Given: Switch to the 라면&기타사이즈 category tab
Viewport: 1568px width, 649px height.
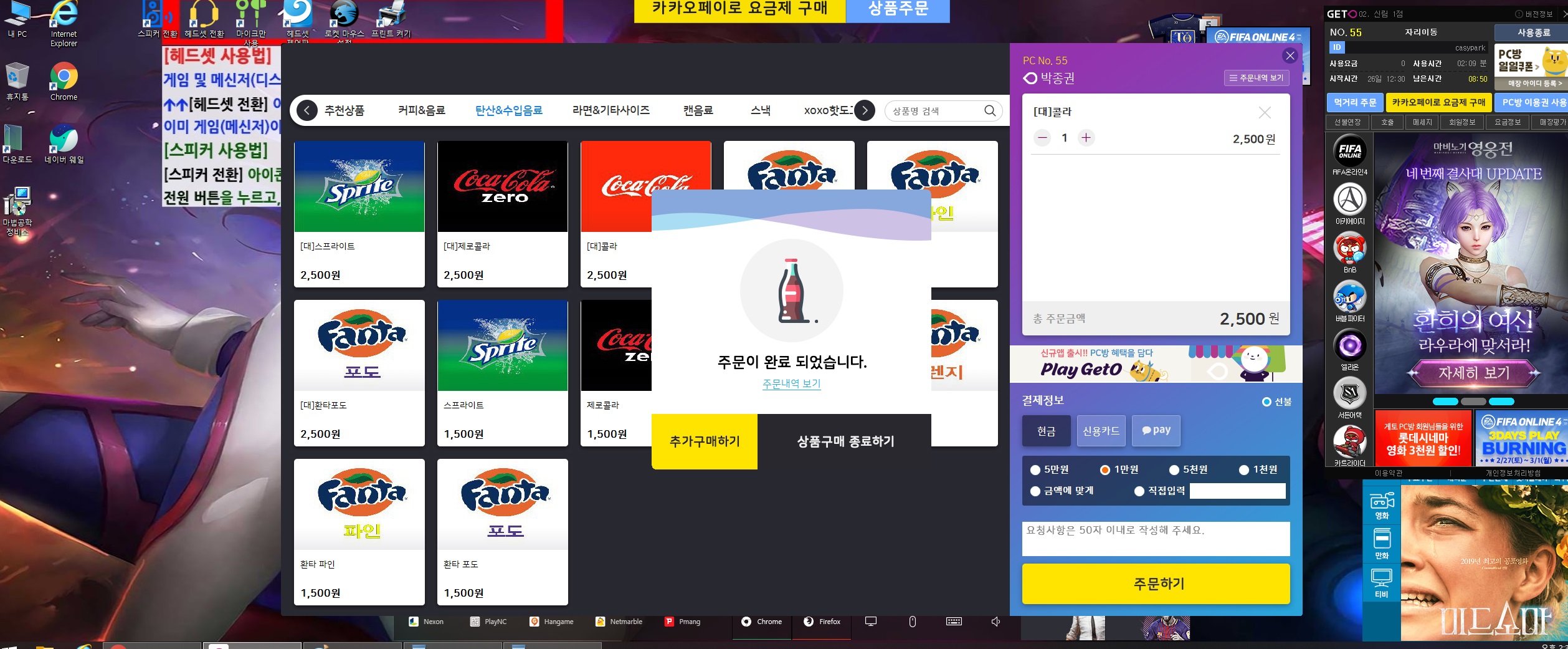Looking at the screenshot, I should 611,111.
